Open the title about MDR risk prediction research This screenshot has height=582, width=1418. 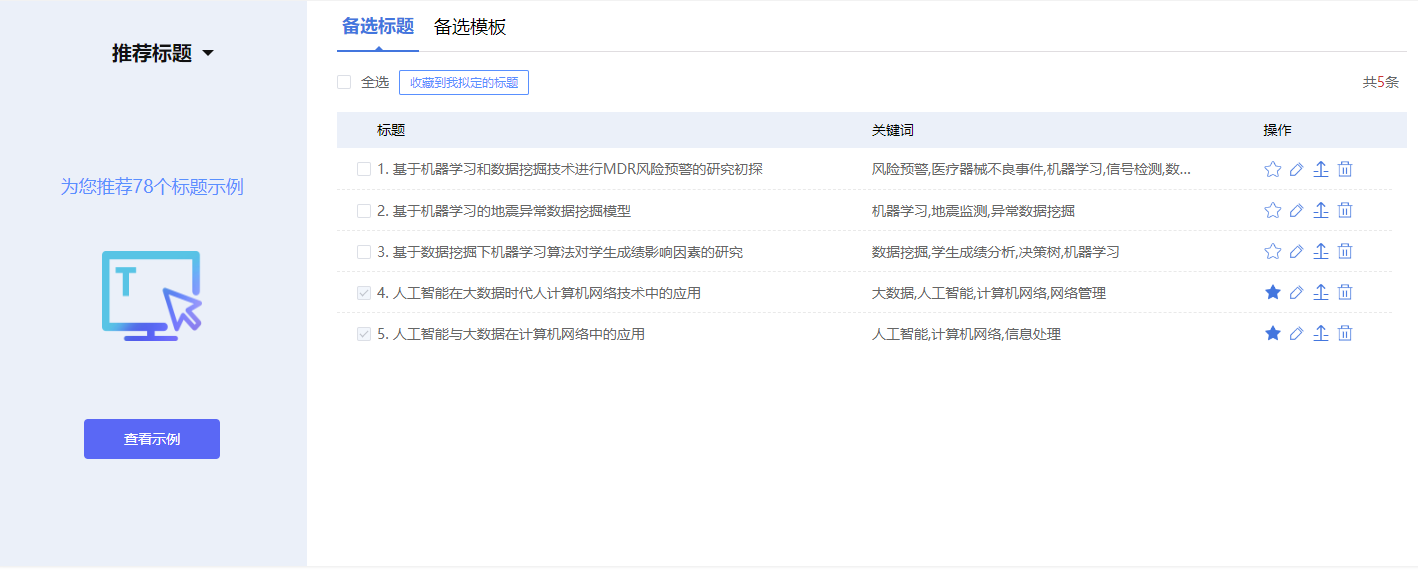[x=560, y=168]
